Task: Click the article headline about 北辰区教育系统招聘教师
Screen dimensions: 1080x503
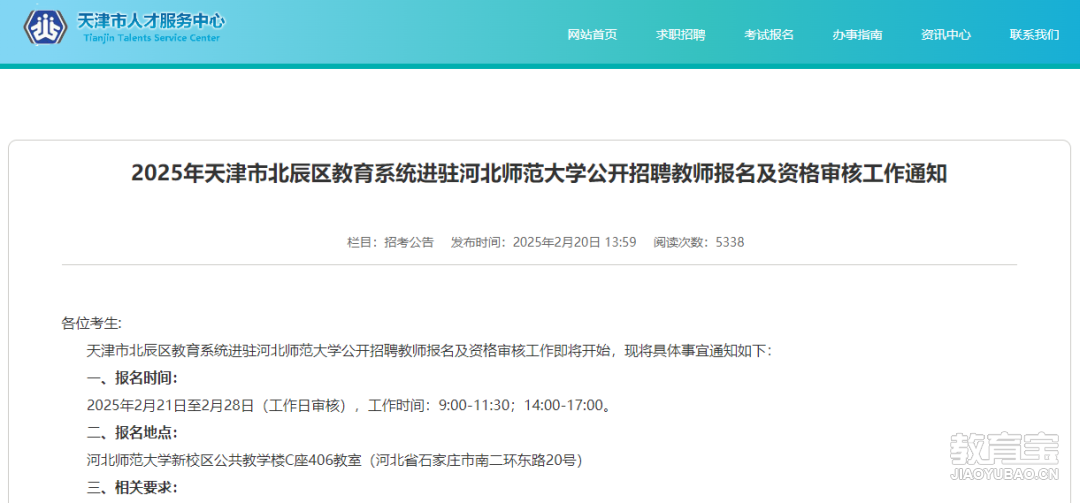Action: (x=539, y=174)
